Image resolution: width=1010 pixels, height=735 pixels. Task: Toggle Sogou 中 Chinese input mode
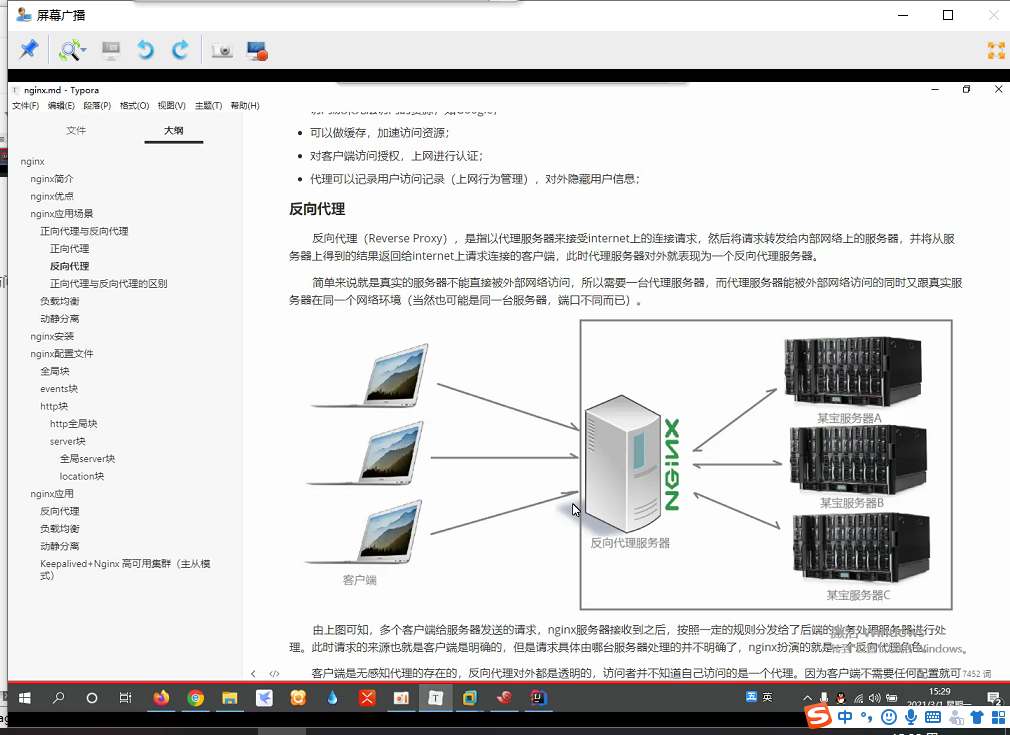tap(846, 717)
